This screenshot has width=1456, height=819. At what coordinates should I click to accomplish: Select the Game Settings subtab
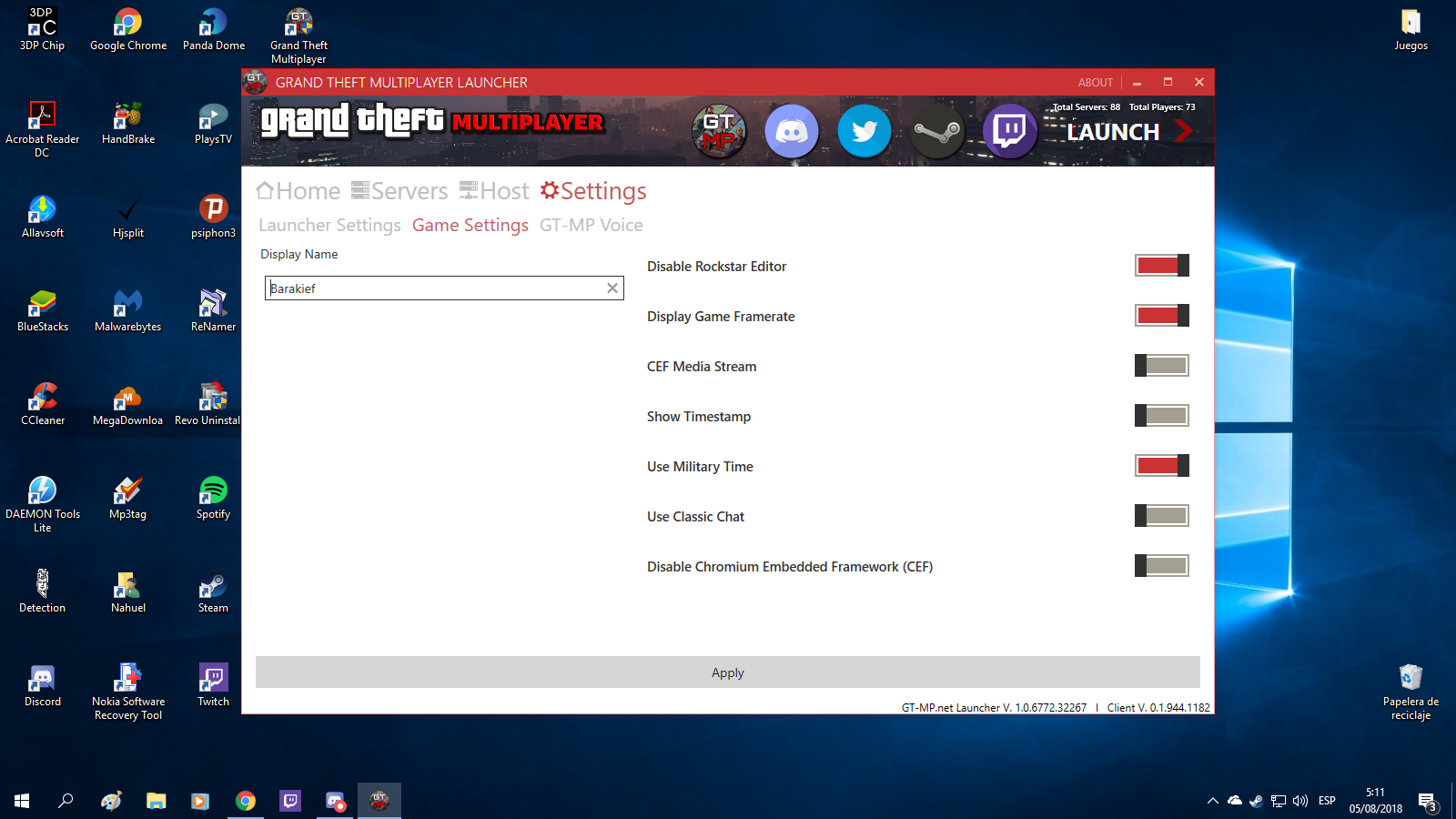click(x=470, y=225)
